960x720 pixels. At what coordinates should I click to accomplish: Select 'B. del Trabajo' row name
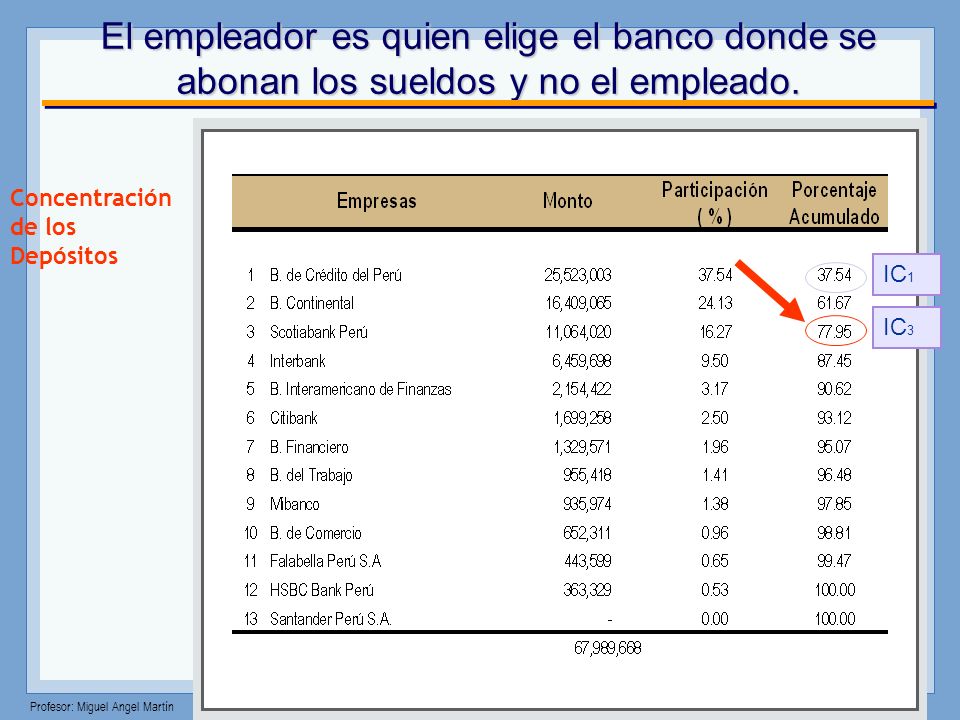[x=311, y=476]
